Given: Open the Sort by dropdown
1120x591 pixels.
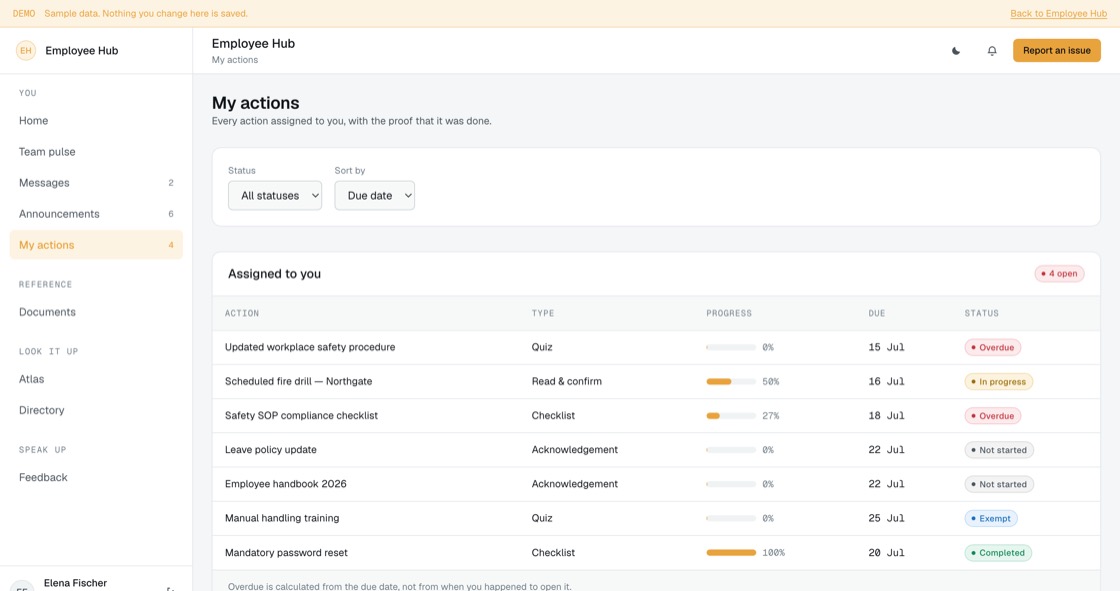Looking at the screenshot, I should coord(374,195).
